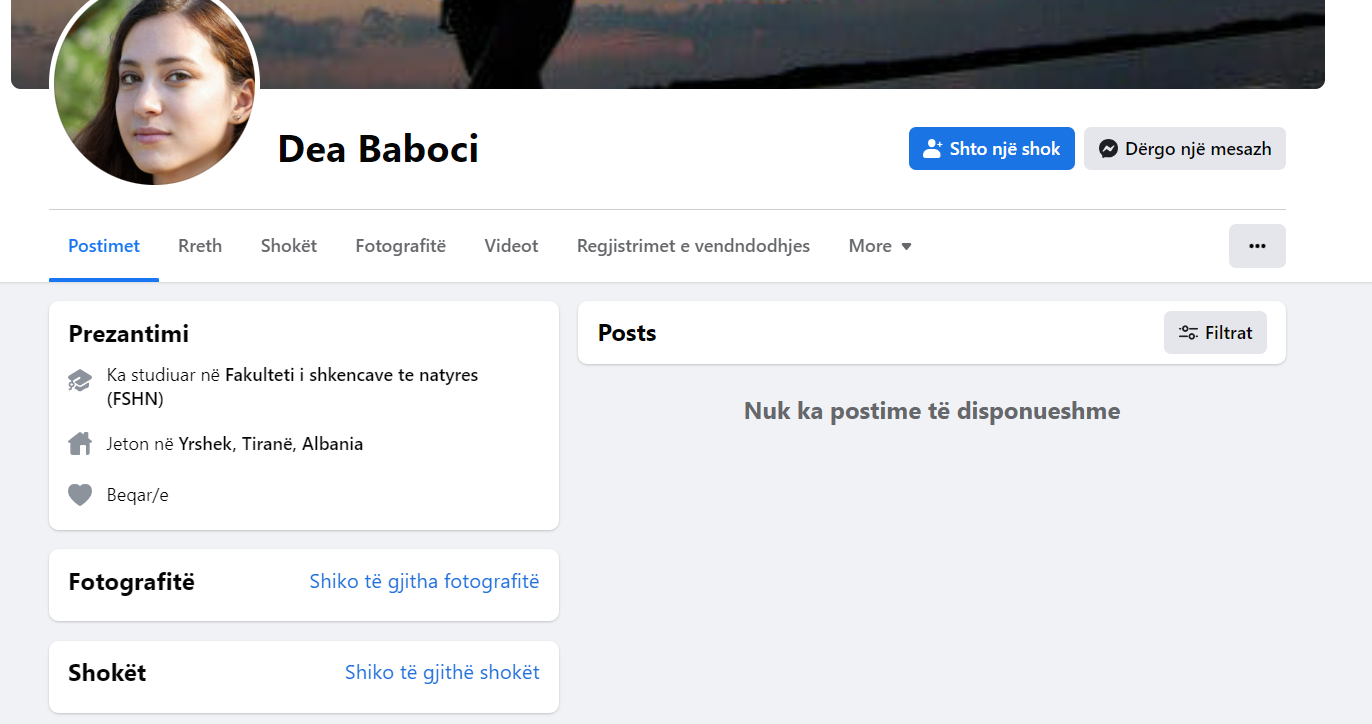Click the Messenger icon in message button
This screenshot has height=724, width=1372.
(1108, 149)
